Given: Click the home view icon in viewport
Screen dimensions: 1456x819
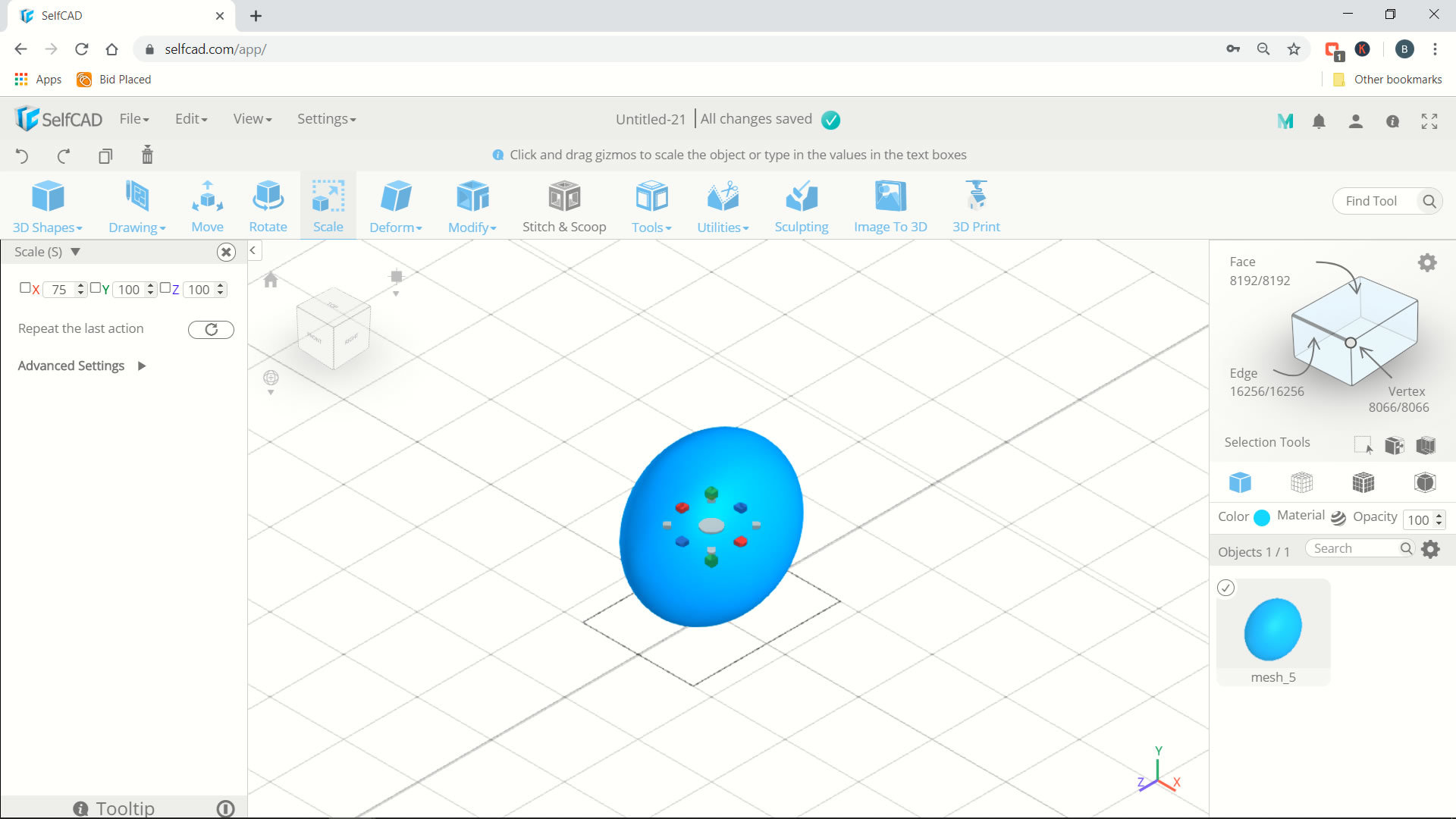Looking at the screenshot, I should point(271,281).
